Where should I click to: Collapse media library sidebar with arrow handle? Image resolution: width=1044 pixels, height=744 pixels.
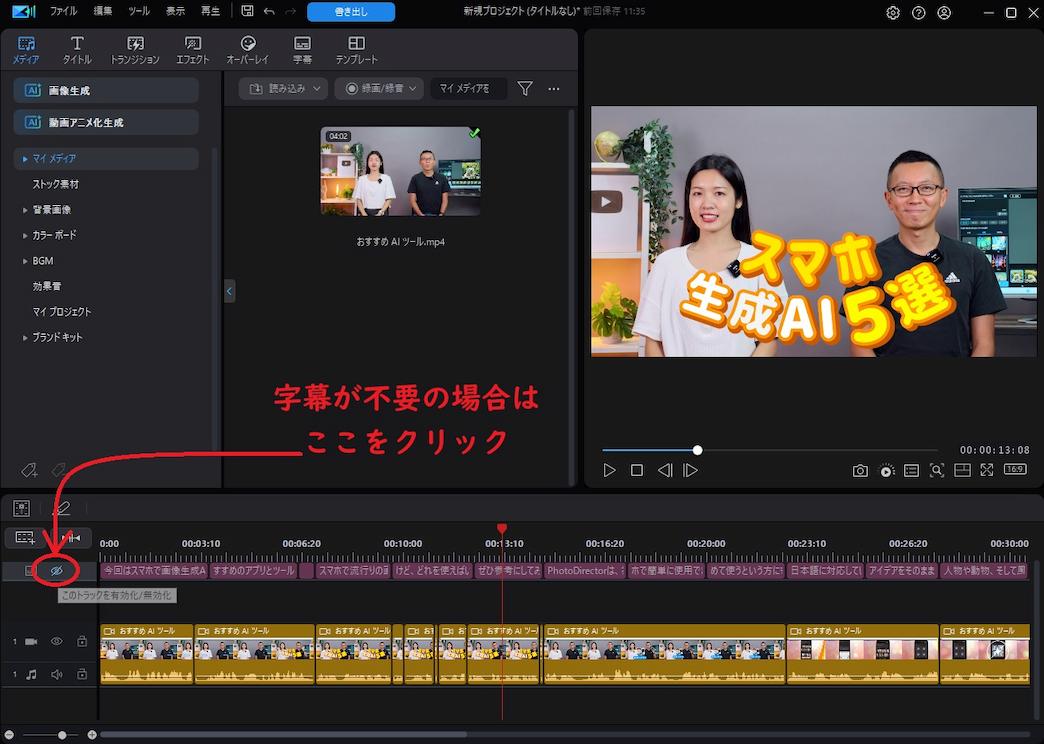tap(230, 291)
